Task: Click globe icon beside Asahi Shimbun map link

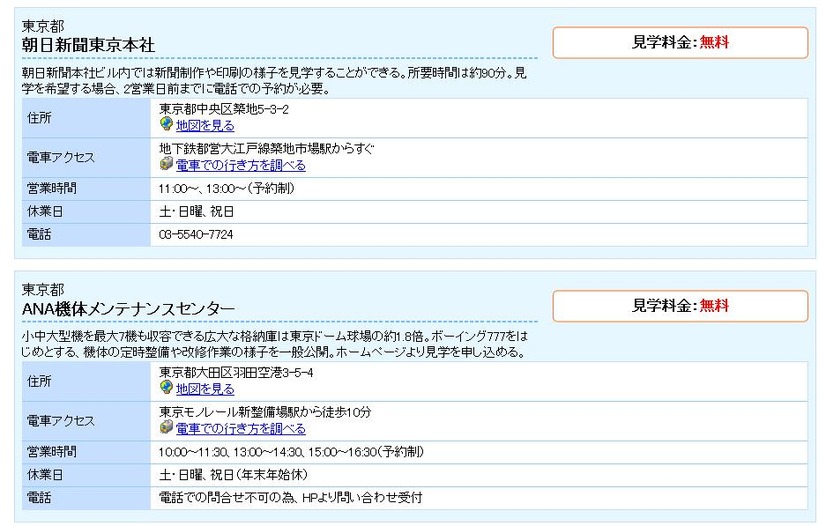Action: click(166, 124)
